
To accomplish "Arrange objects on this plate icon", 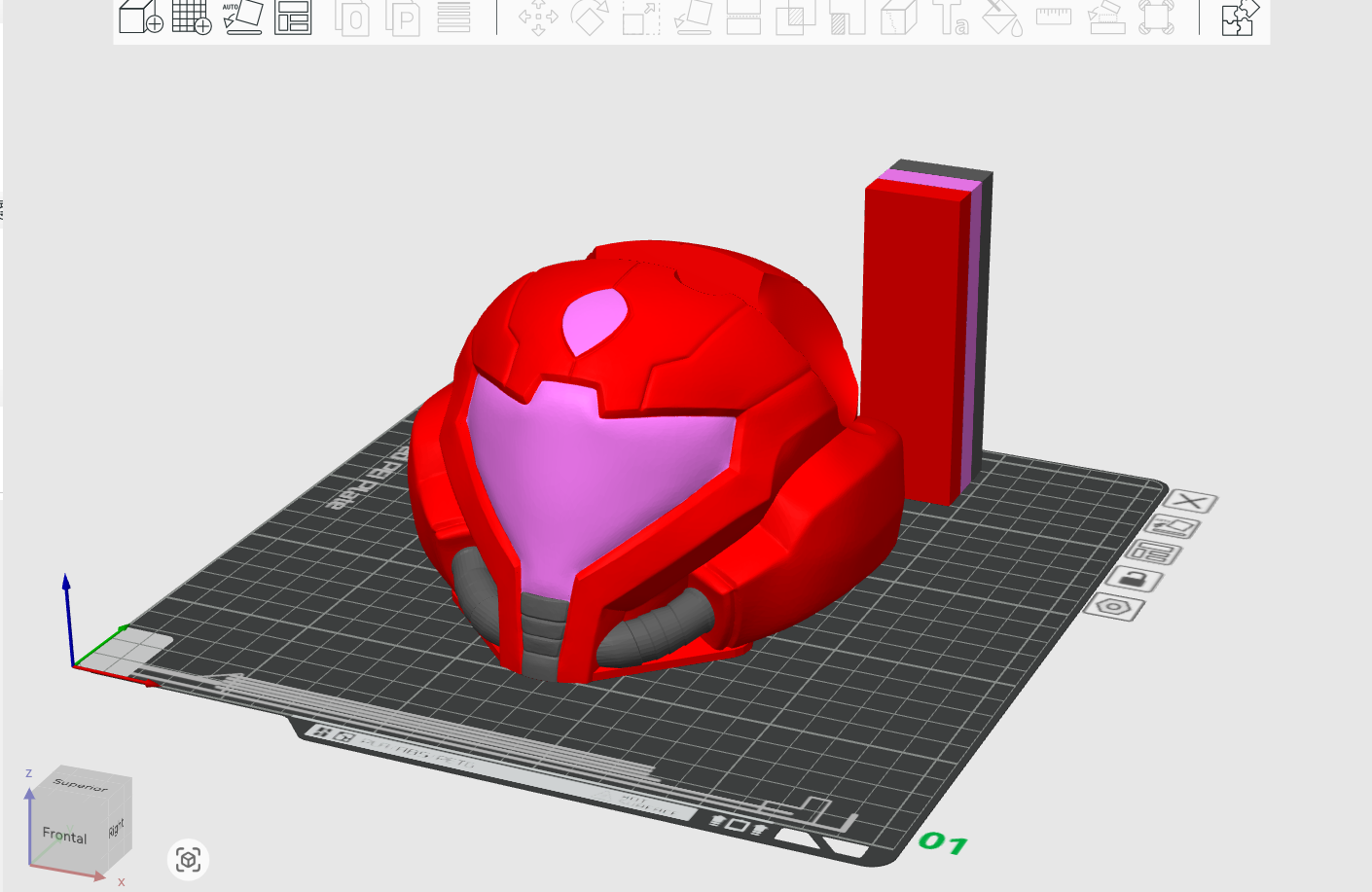I will [1154, 553].
